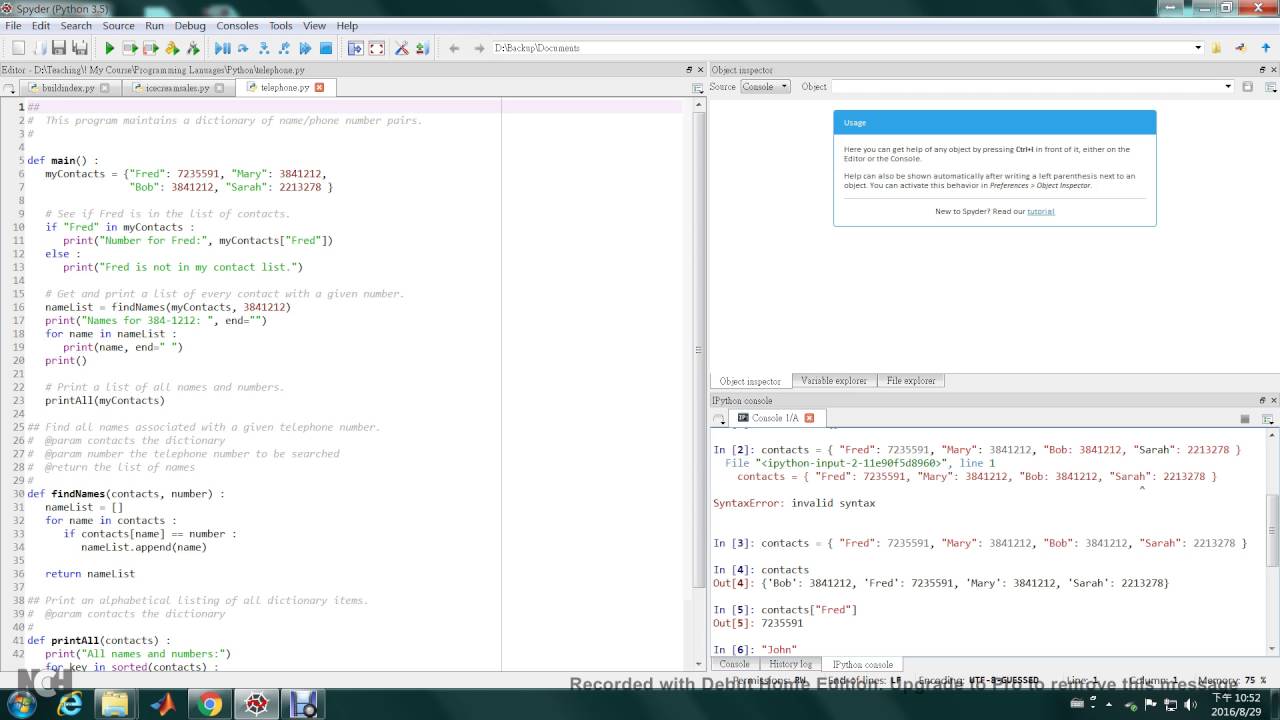This screenshot has width=1280, height=720.
Task: Open Chrome from the Windows taskbar
Action: (x=209, y=704)
